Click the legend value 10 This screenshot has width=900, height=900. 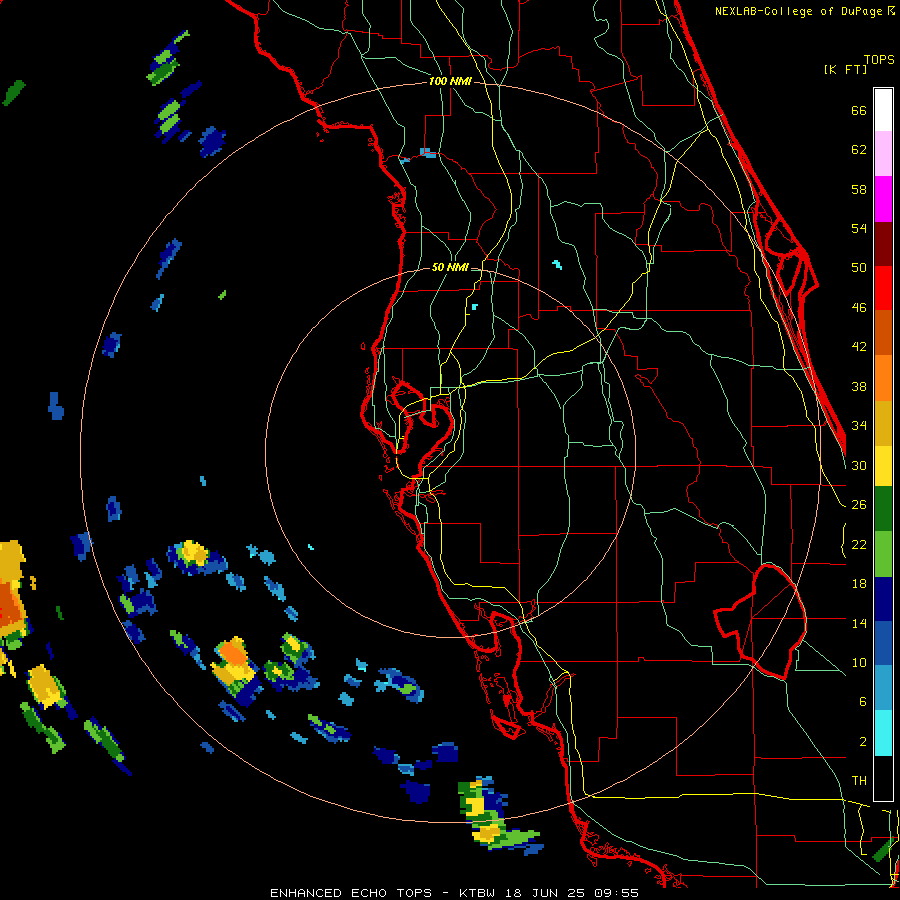coord(859,663)
